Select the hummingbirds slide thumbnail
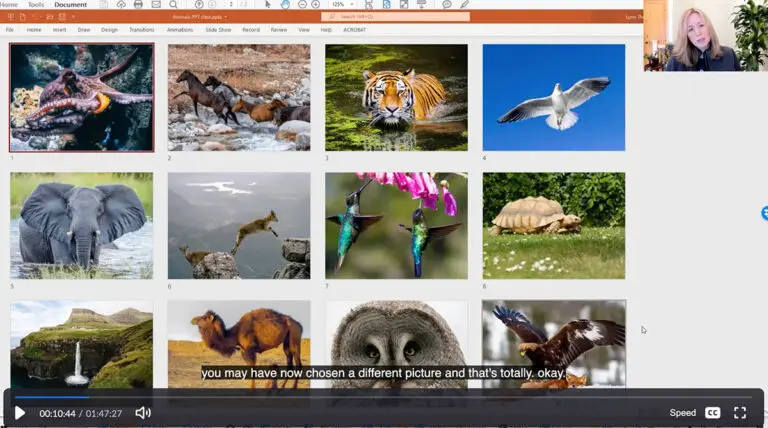768x428 pixels. (x=396, y=225)
